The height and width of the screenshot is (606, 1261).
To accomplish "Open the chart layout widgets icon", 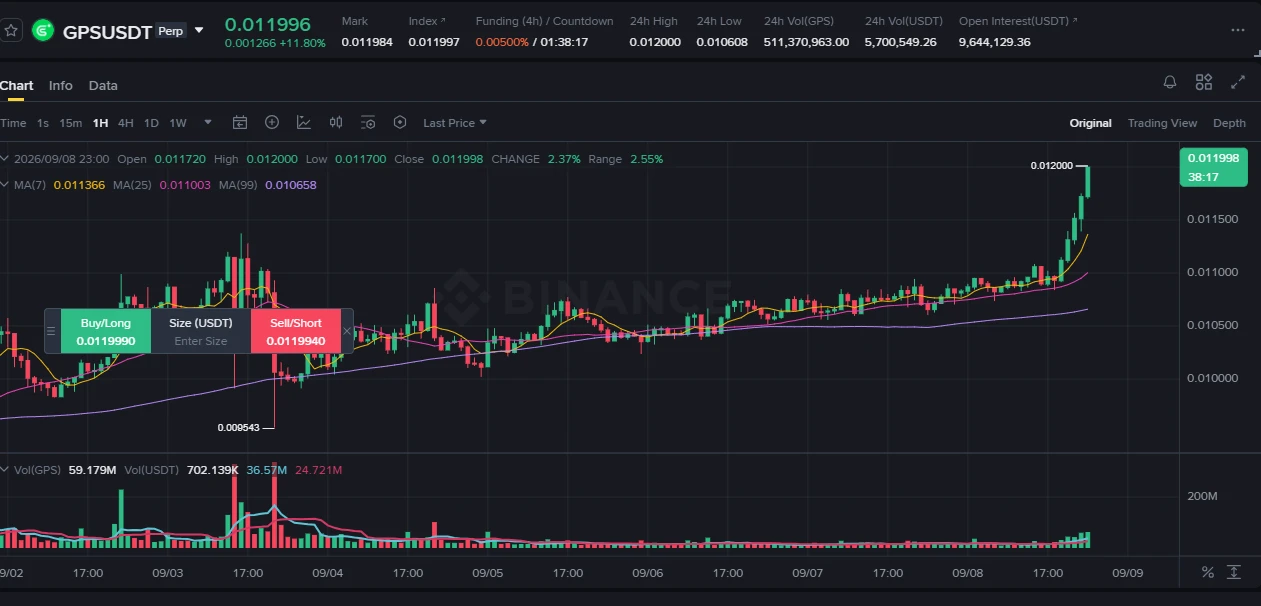I will (1204, 82).
